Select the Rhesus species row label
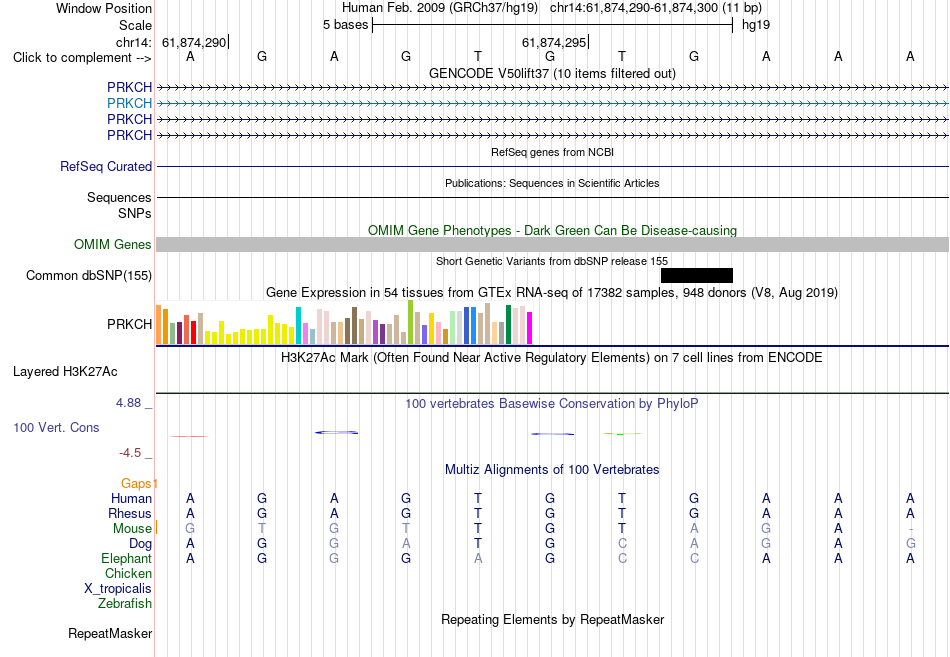 coord(130,513)
